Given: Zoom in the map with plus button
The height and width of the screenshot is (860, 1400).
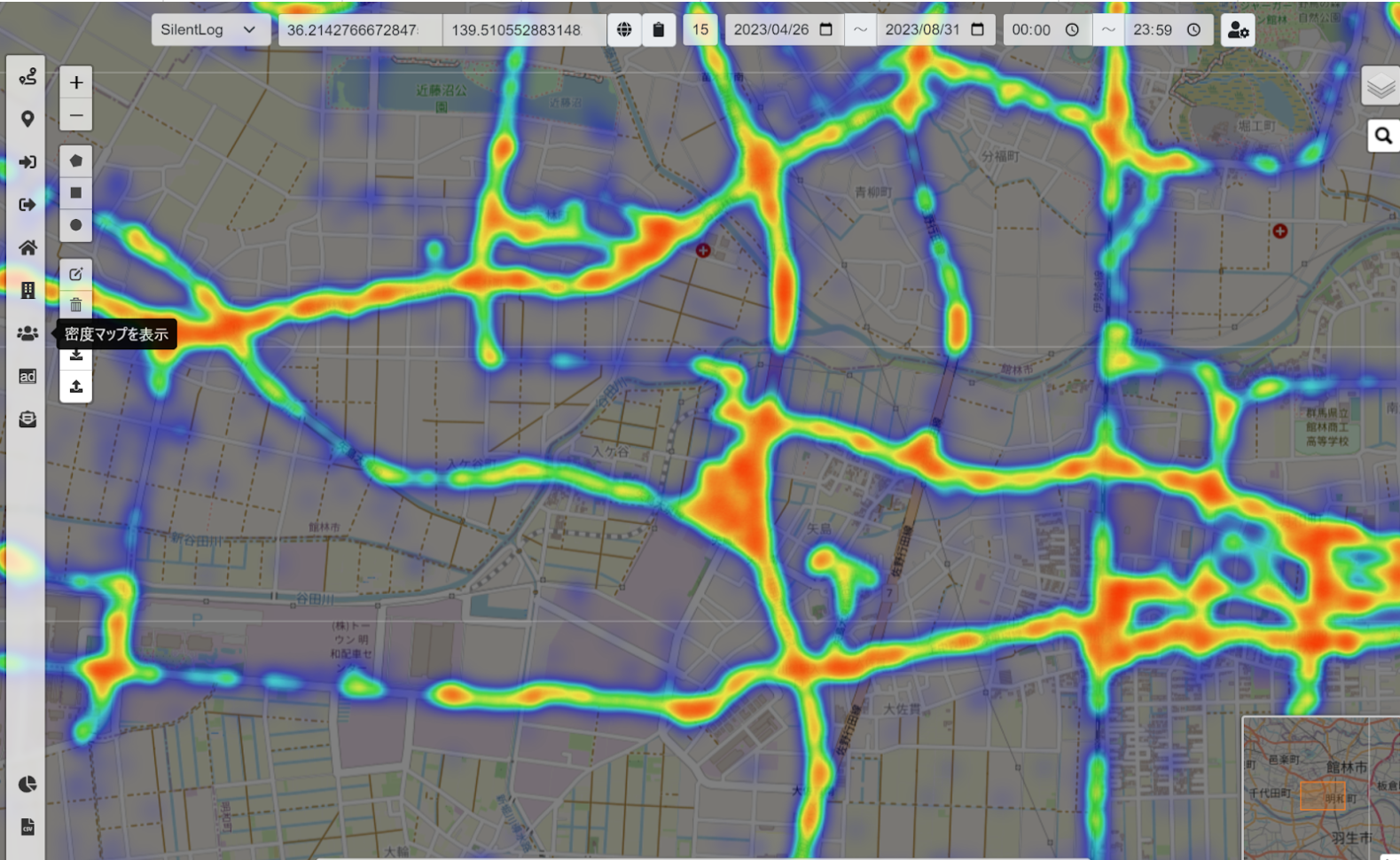Looking at the screenshot, I should click(x=76, y=82).
